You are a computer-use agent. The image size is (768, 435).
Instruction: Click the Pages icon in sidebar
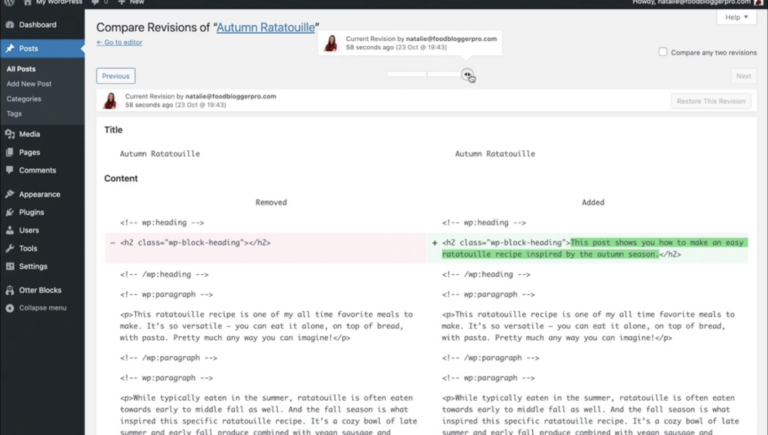coord(10,152)
